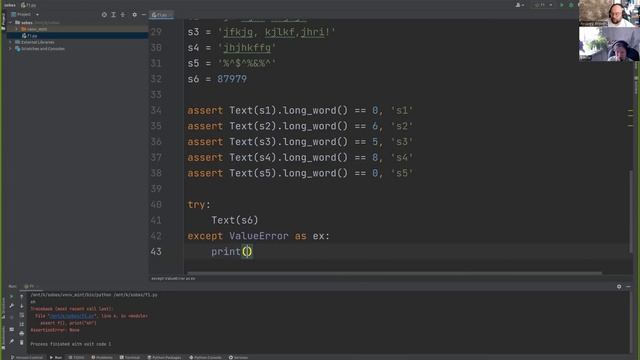Expand Scratches and Consoles node
Image resolution: width=640 pixels, height=360 pixels.
click(x=10, y=49)
